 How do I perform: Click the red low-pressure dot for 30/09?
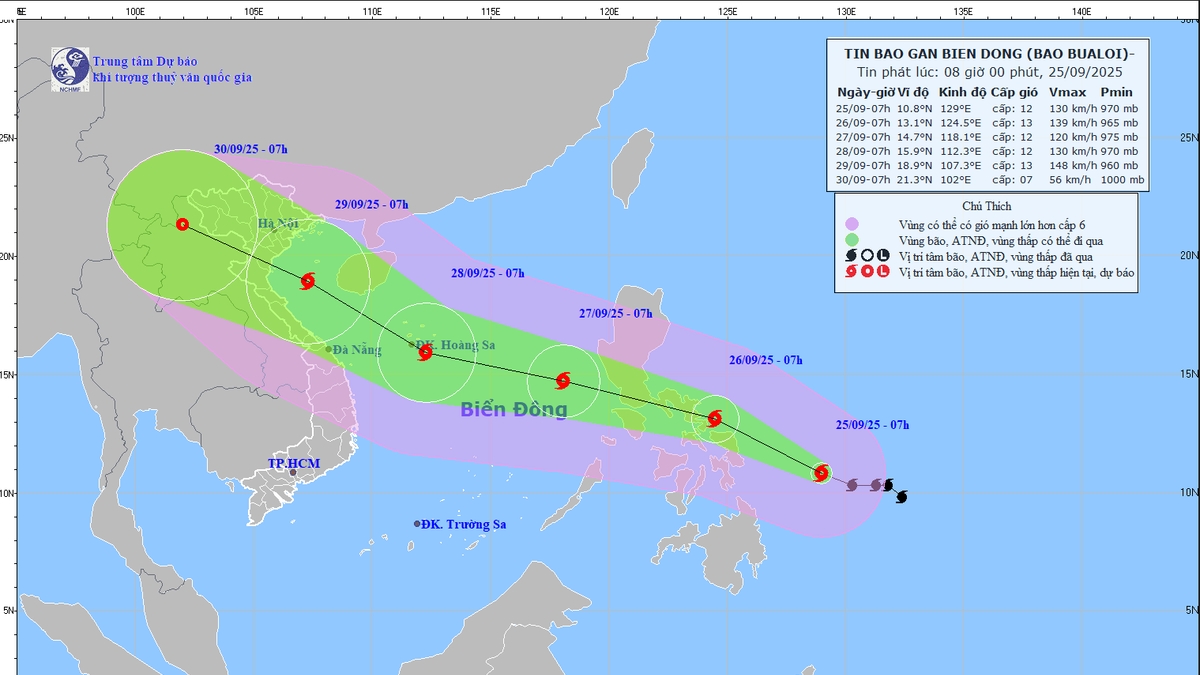[x=182, y=224]
